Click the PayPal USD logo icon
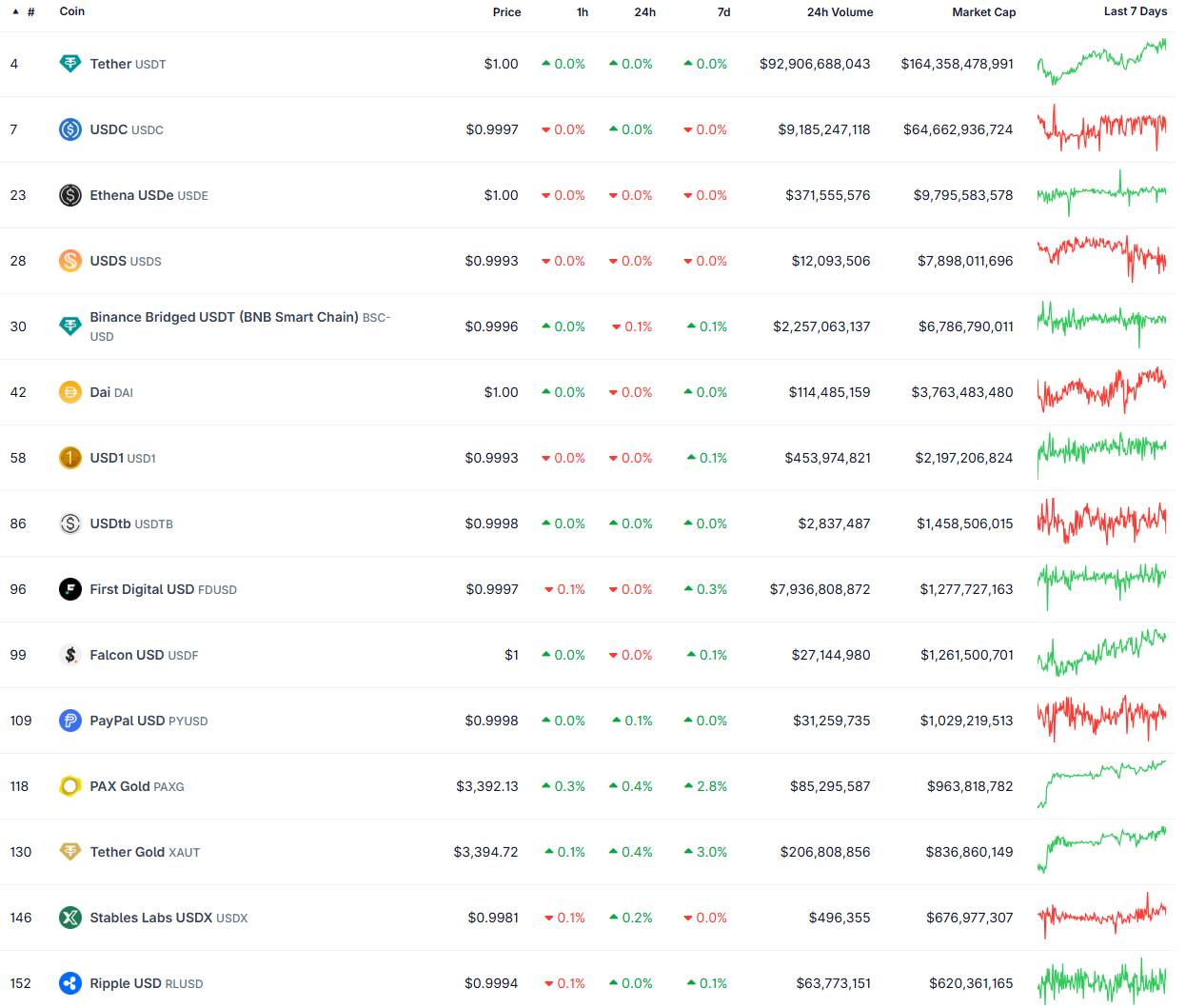This screenshot has width=1186, height=1008. 70,721
